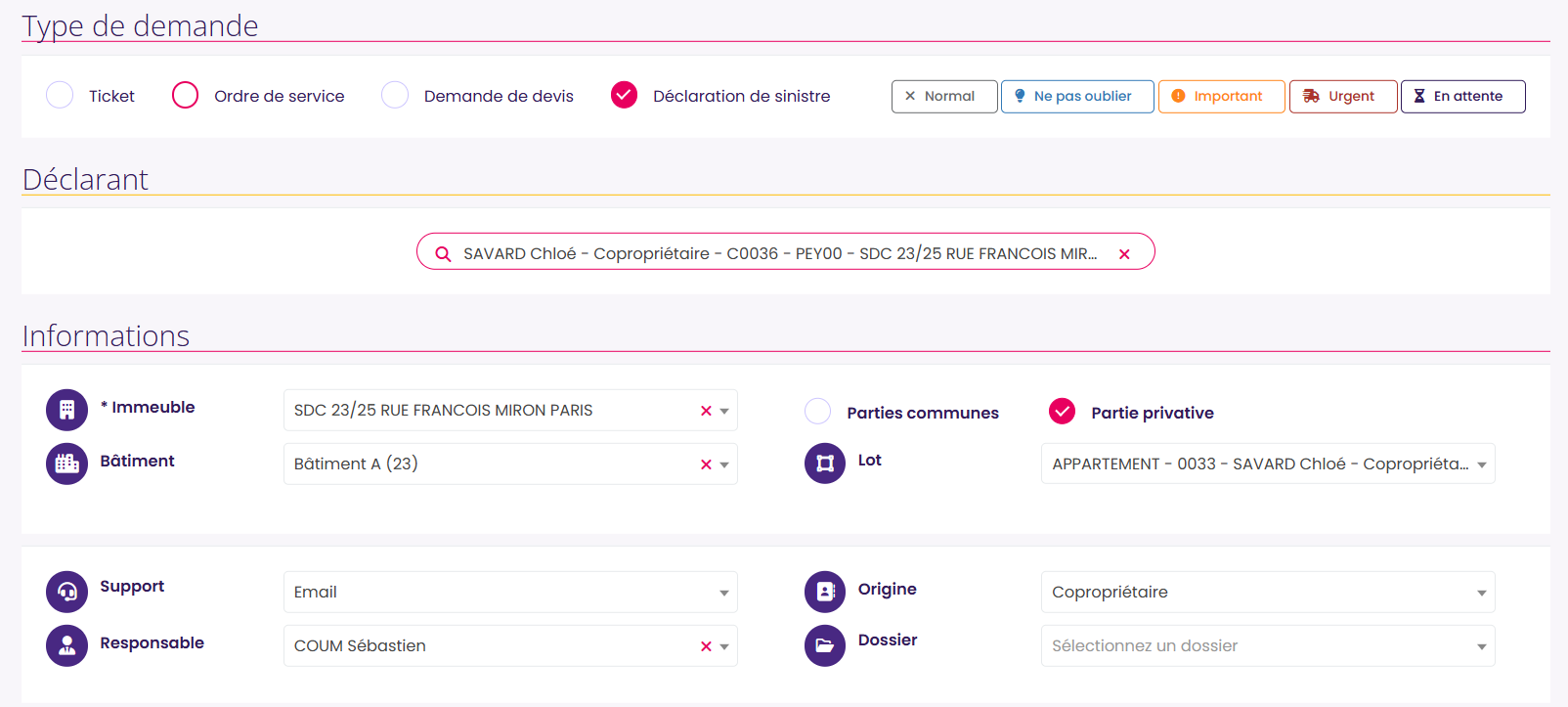Choose the Demande de devis option
This screenshot has width=1568, height=707.
pos(395,95)
